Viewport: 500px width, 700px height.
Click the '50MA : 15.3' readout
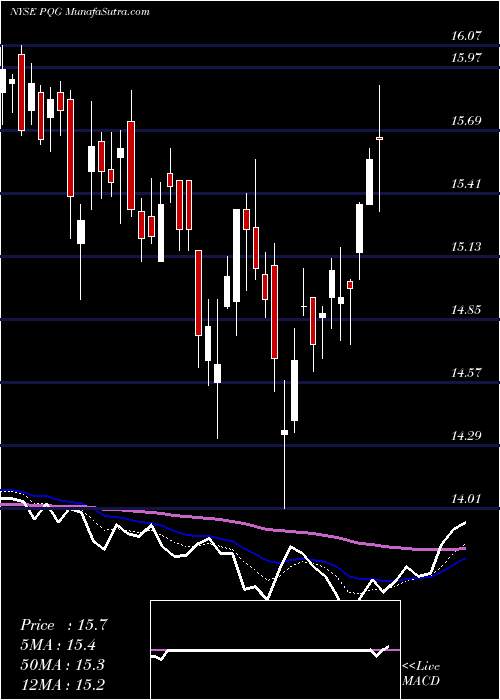click(62, 664)
